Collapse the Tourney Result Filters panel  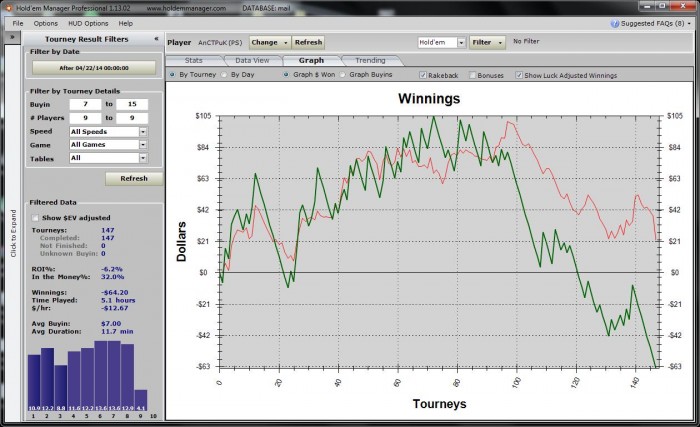point(156,39)
